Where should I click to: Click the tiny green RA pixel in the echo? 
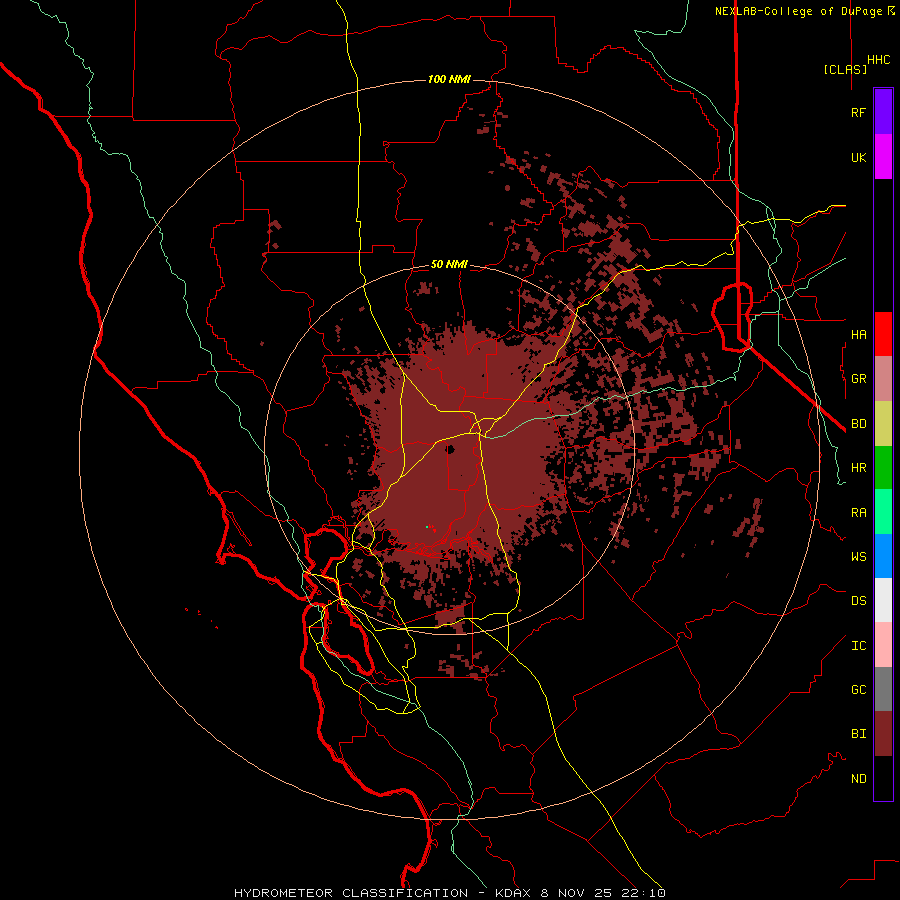(427, 526)
